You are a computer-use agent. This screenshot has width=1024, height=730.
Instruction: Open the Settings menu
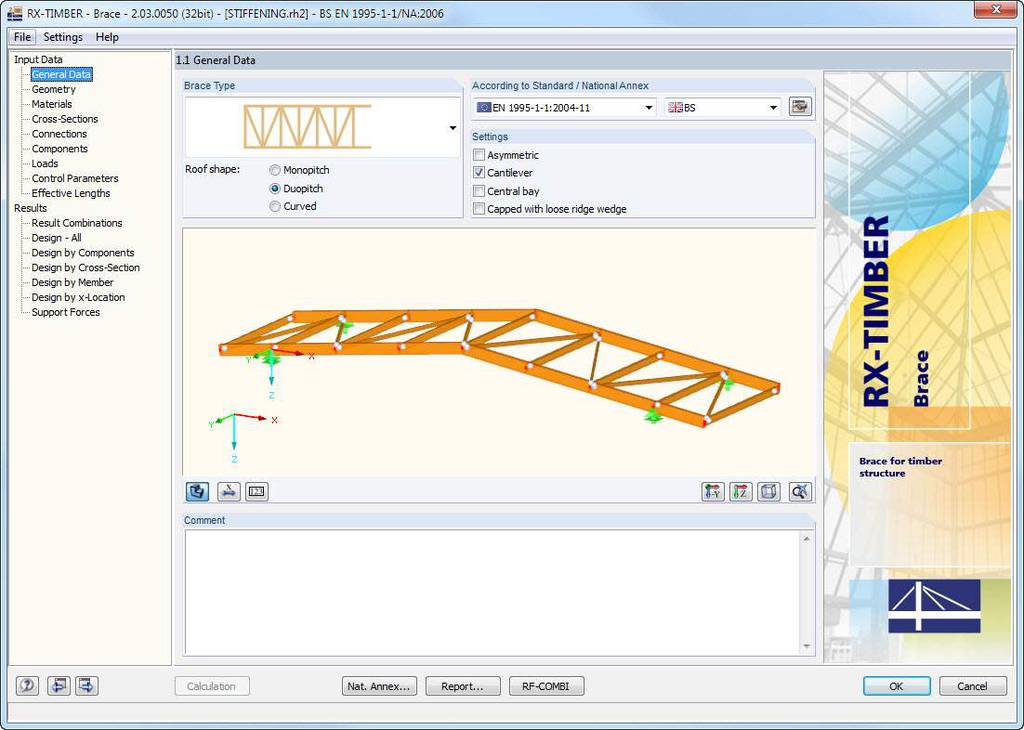(x=63, y=37)
